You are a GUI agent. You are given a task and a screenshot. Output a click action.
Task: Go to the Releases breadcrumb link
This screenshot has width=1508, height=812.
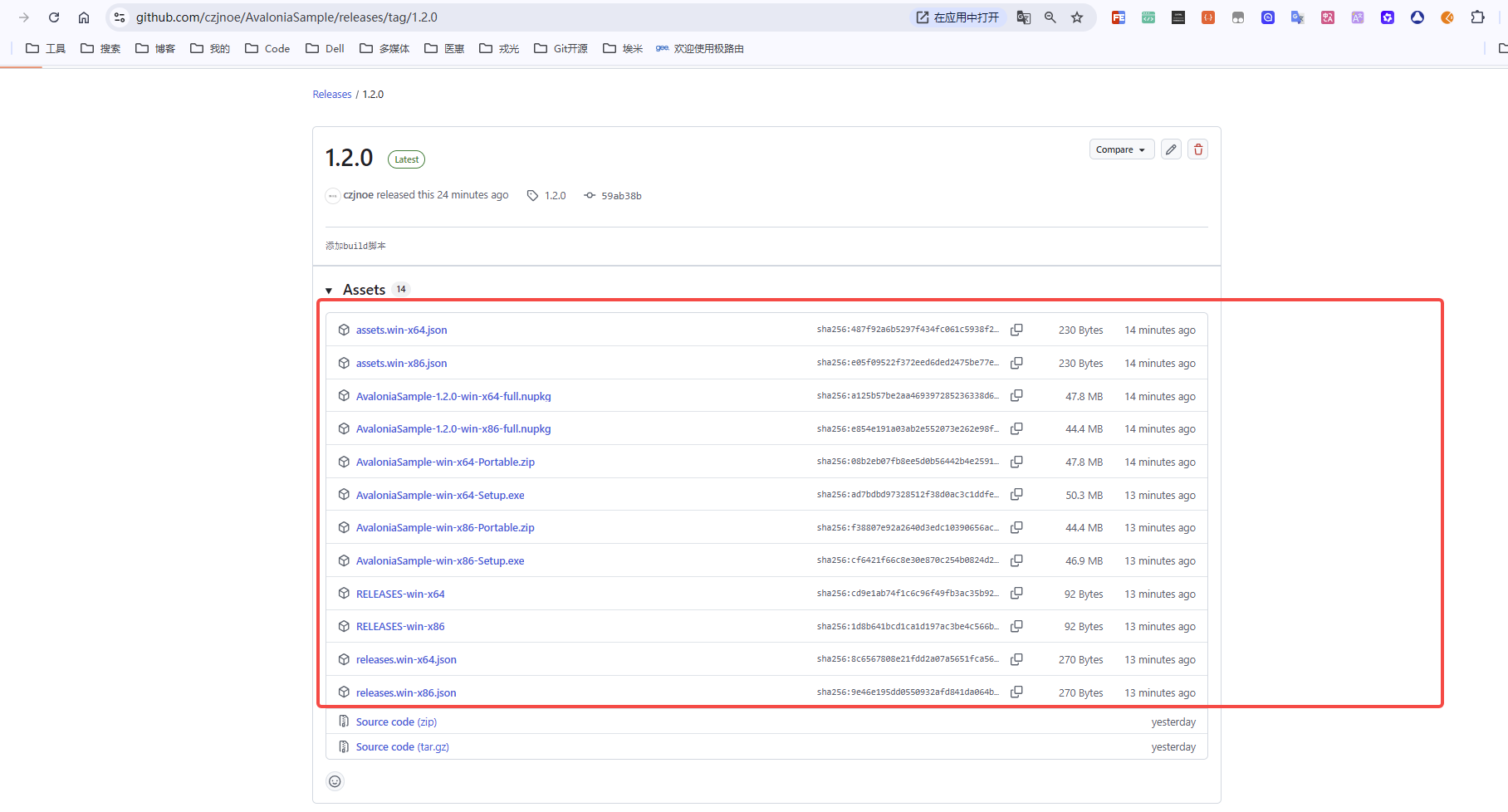(x=332, y=95)
